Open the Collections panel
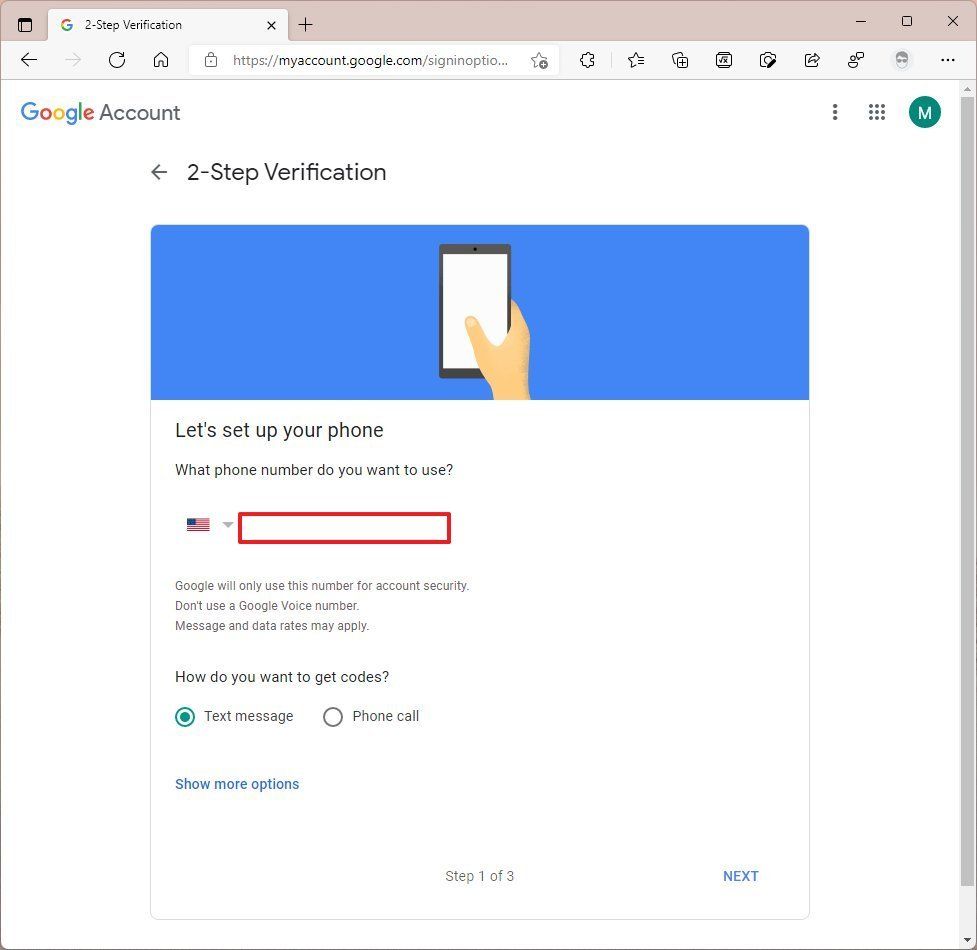The height and width of the screenshot is (950, 977). coord(680,60)
